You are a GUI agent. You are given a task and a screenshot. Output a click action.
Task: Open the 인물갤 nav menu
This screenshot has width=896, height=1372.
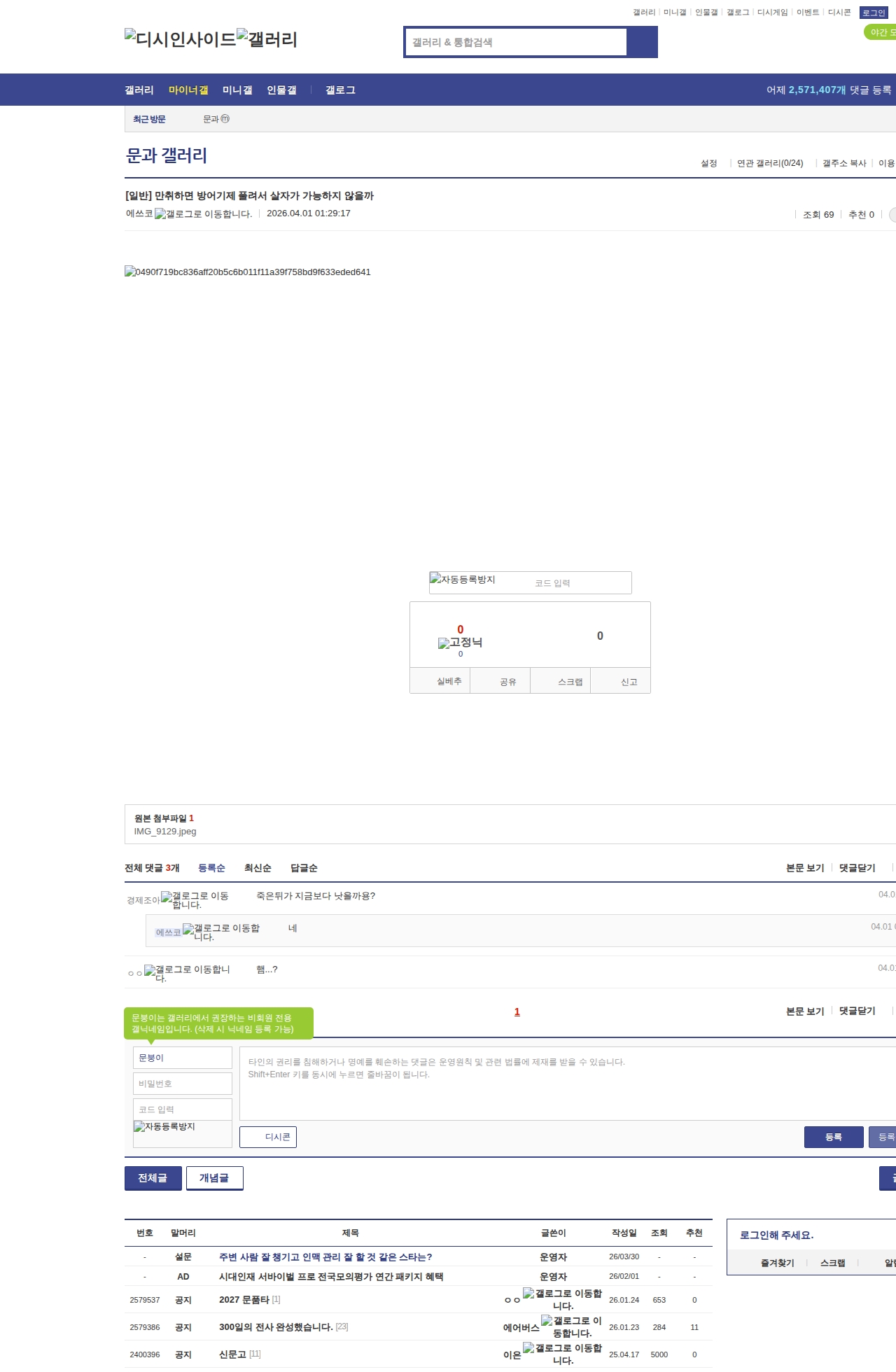(281, 90)
